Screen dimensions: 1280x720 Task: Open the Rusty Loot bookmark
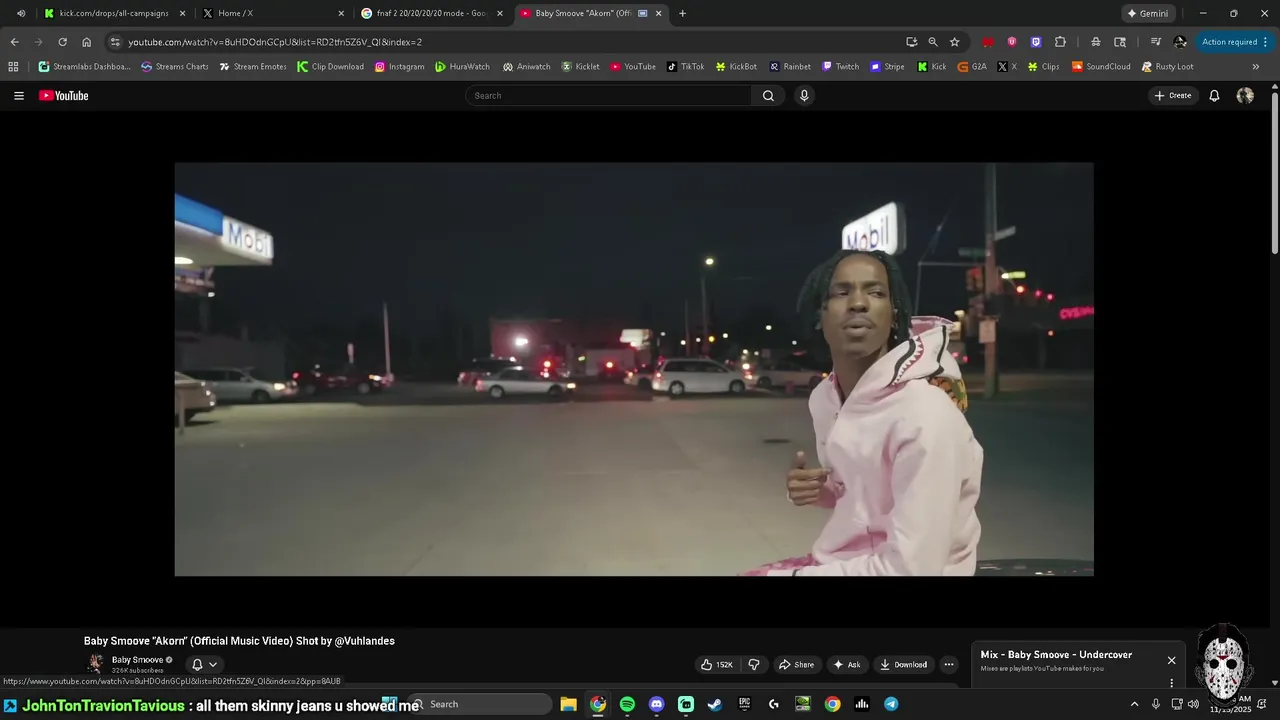click(x=1167, y=67)
